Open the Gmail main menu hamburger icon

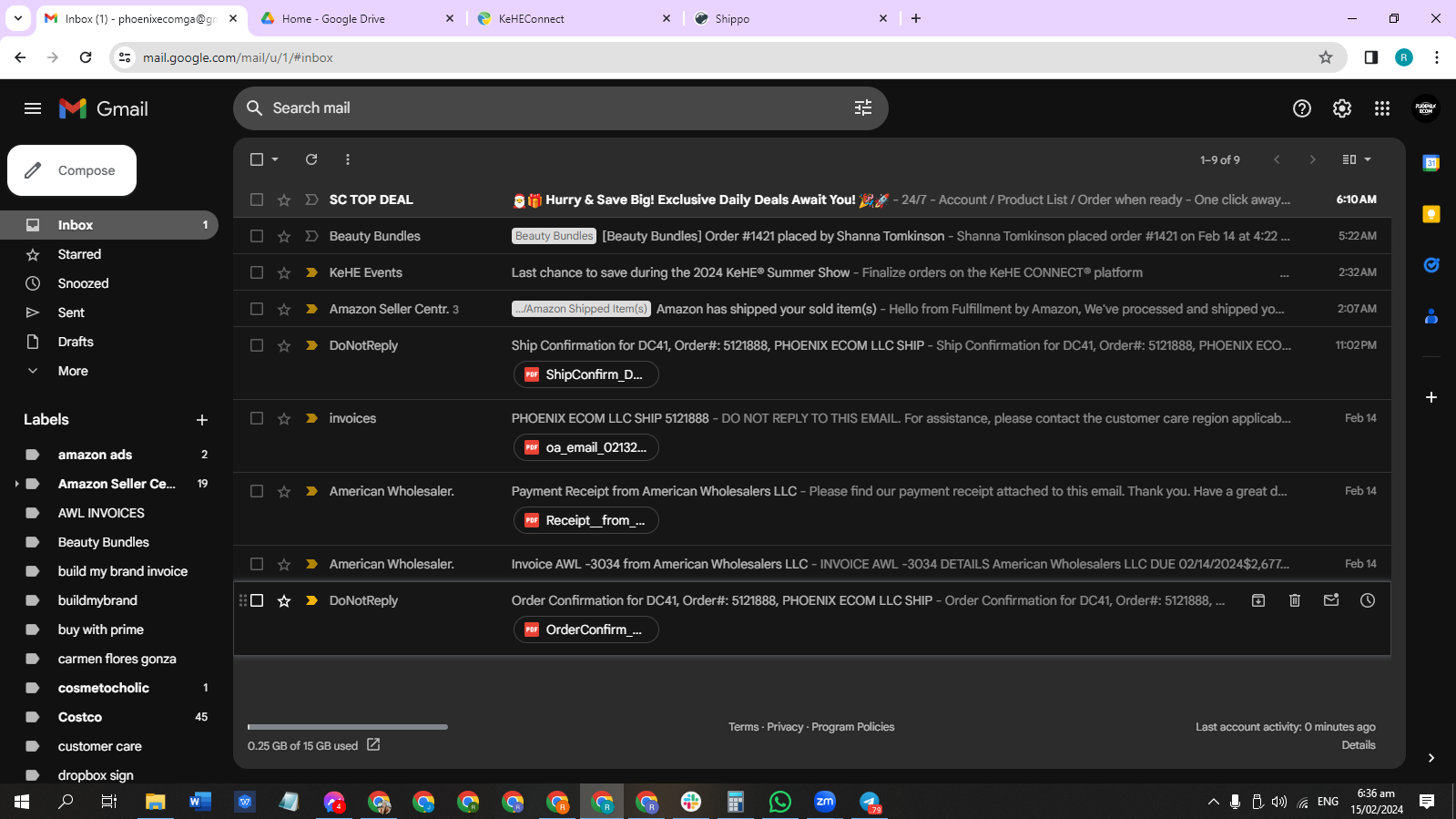[x=33, y=108]
